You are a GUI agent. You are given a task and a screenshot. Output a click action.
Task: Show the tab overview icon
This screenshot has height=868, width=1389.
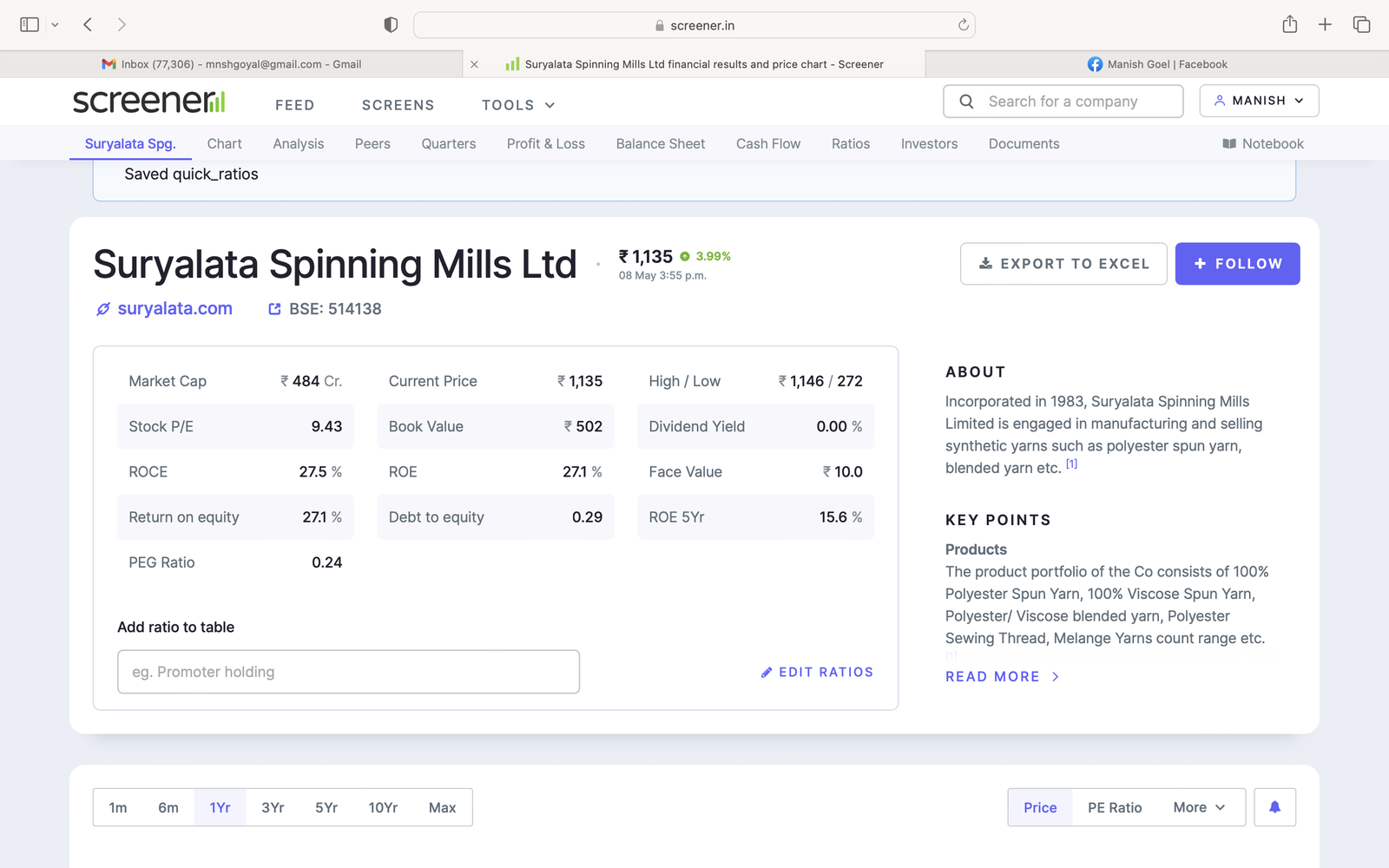1361,25
